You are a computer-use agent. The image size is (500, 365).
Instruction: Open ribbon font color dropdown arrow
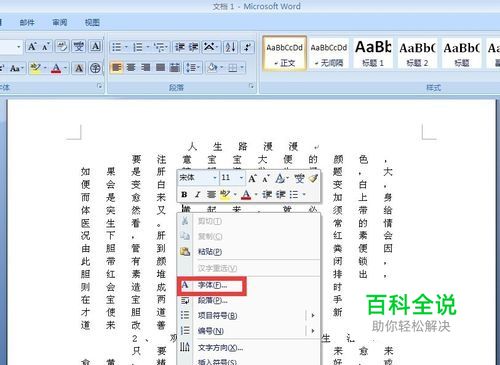65,68
